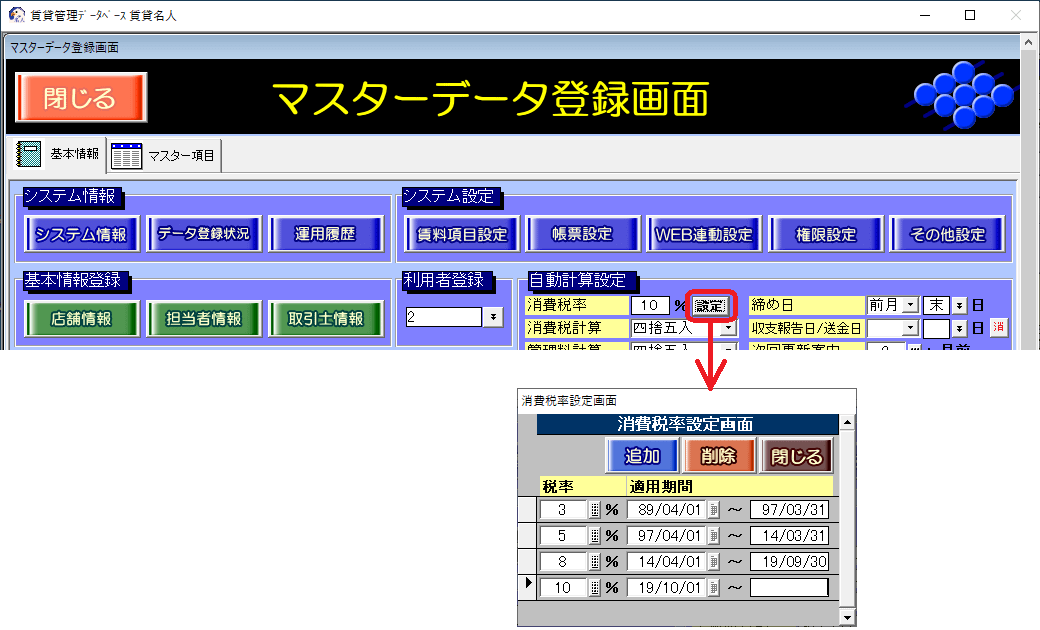Select the row marker for the 5% tax row
The width and height of the screenshot is (1040, 630).
(528, 536)
